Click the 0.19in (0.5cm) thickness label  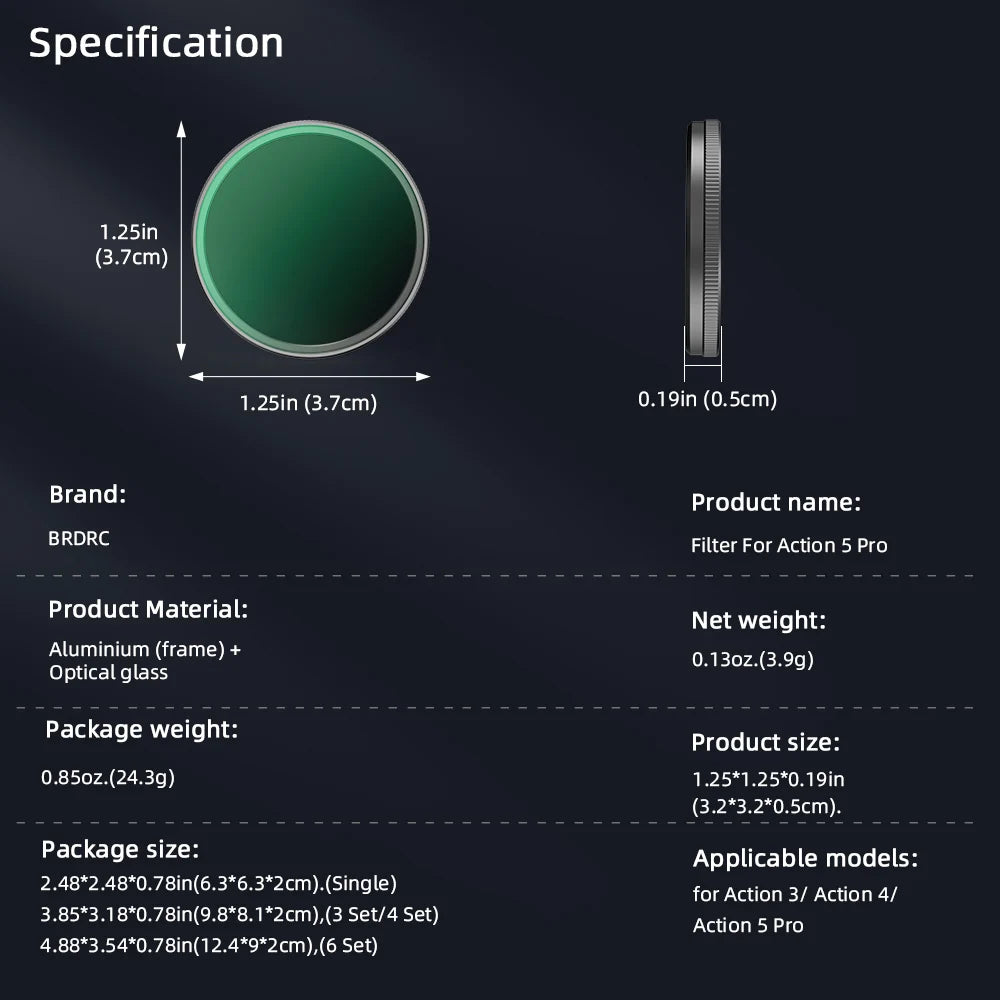click(707, 399)
